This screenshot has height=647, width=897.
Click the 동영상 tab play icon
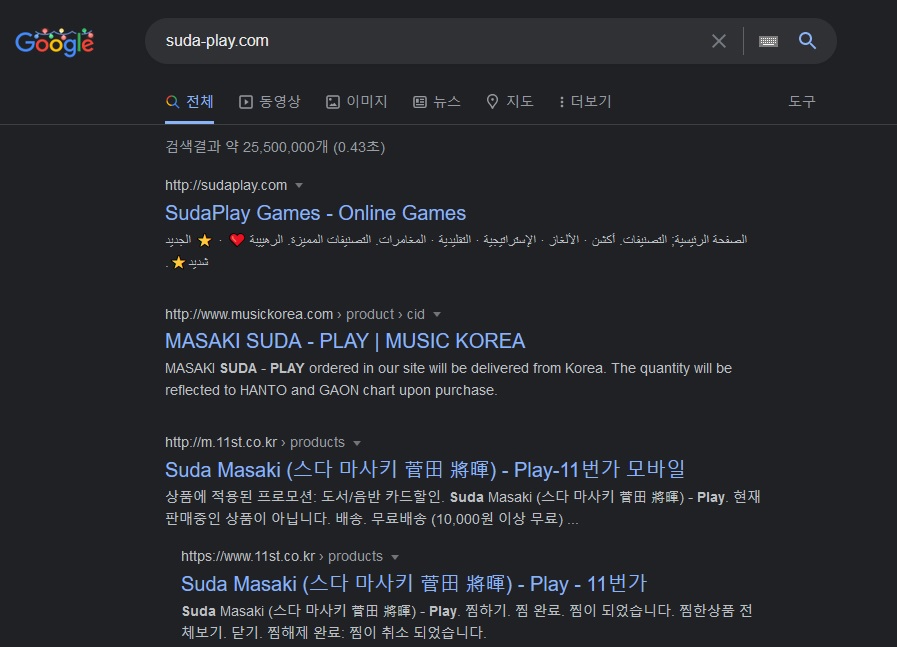245,102
